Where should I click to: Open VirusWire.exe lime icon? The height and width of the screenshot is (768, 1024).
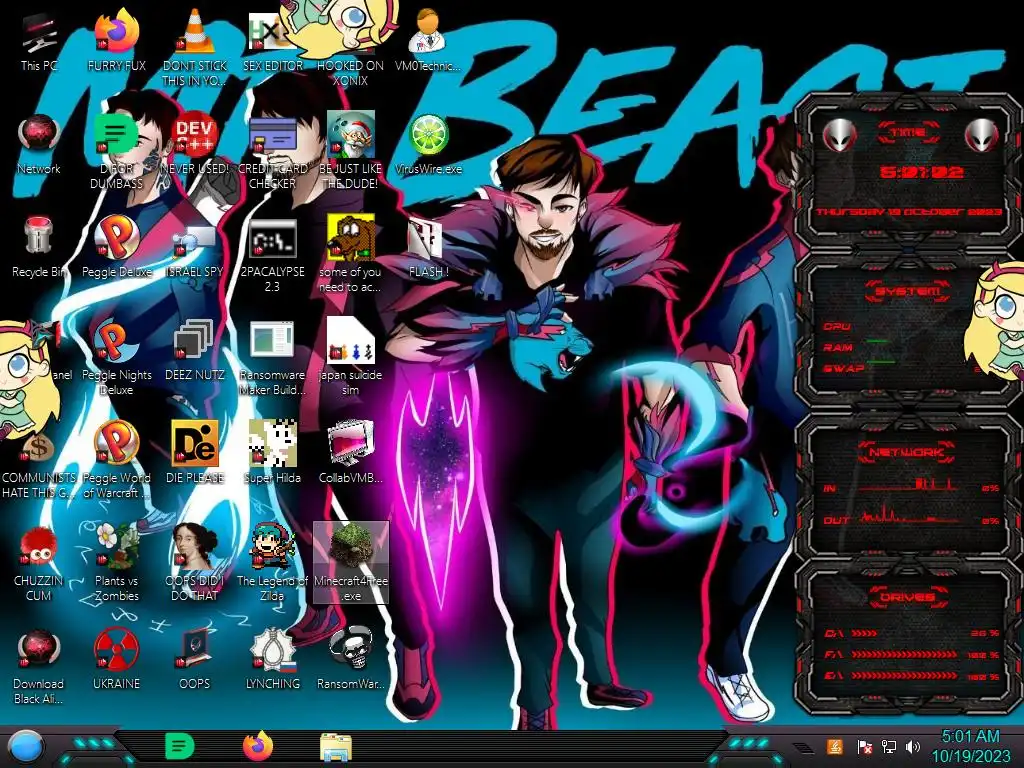[x=428, y=145]
